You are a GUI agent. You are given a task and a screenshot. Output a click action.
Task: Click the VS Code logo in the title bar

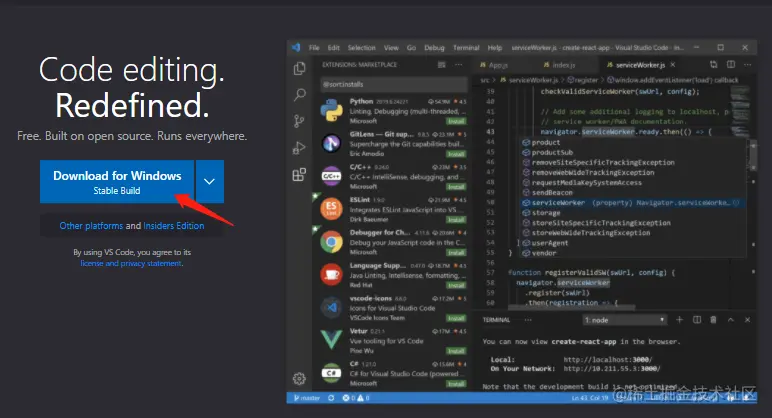[296, 47]
